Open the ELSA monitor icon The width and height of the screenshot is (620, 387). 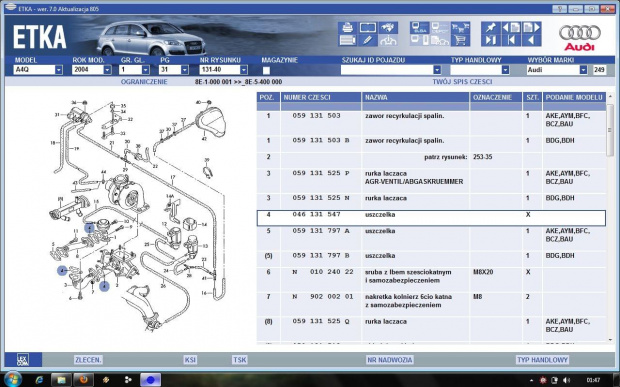click(420, 28)
